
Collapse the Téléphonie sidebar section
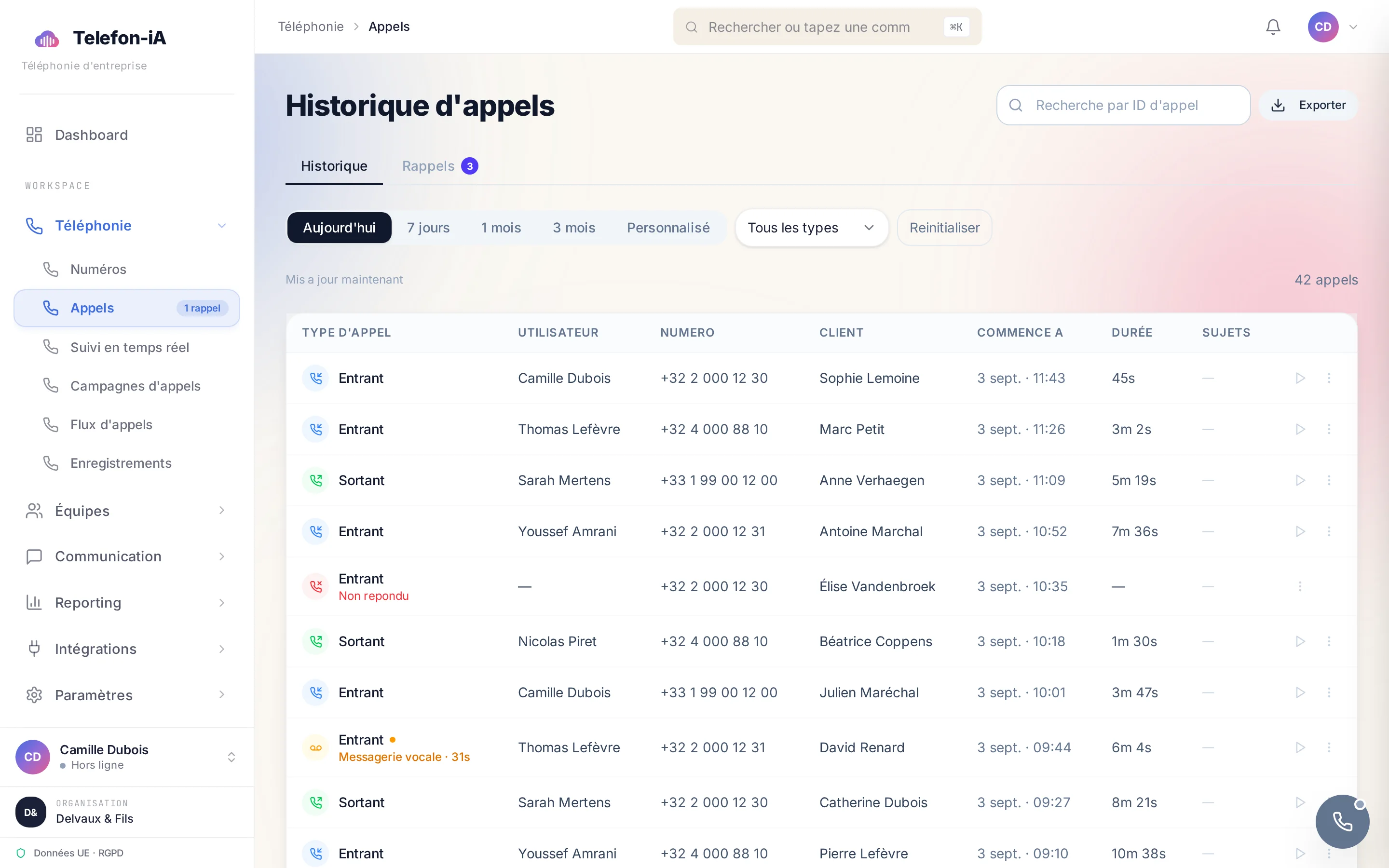[221, 226]
